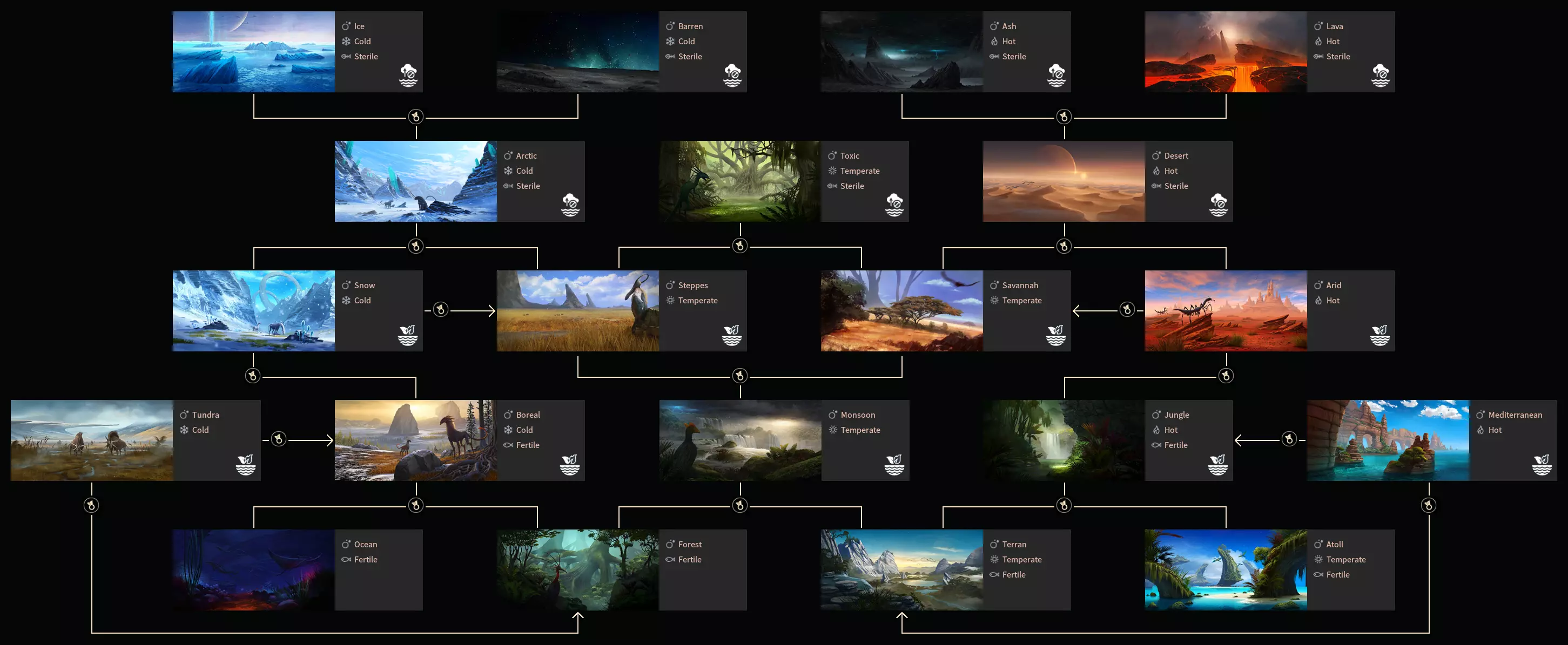Click the terraform node below the Ice planet
Viewport: 1568px width, 645px height.
(416, 117)
